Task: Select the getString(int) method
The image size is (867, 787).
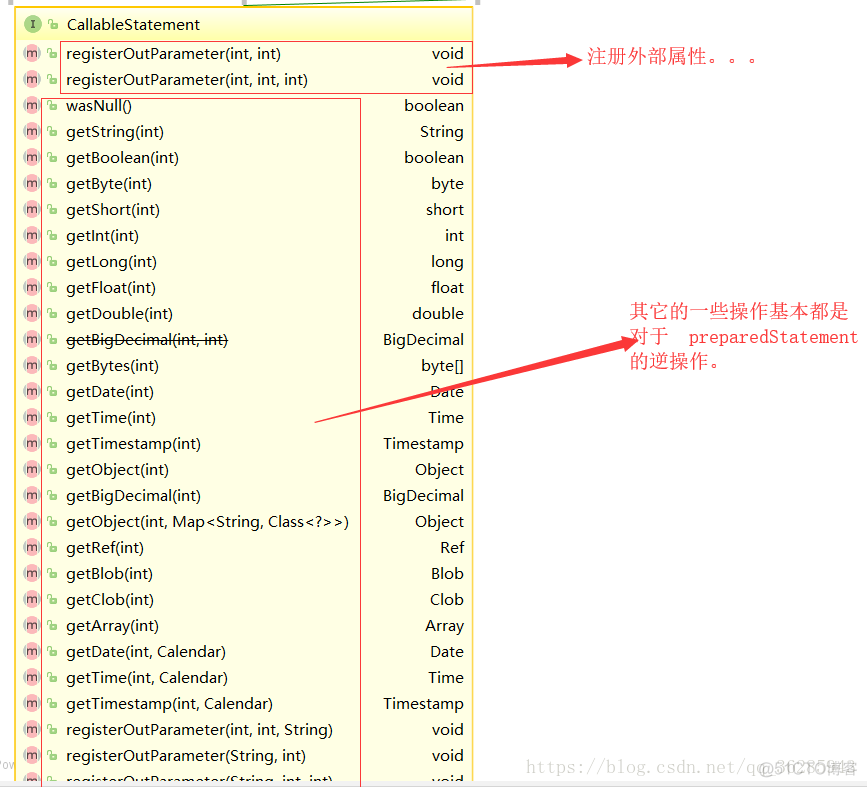Action: coord(115,132)
